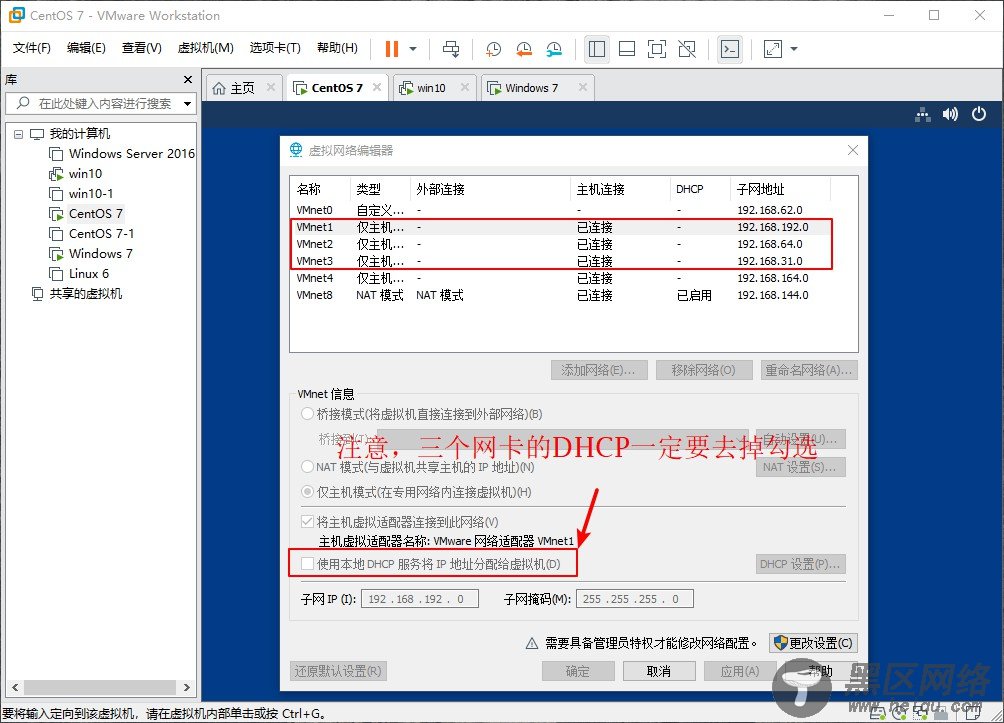This screenshot has width=1004, height=723.
Task: Close the win10 tab
Action: (x=465, y=87)
